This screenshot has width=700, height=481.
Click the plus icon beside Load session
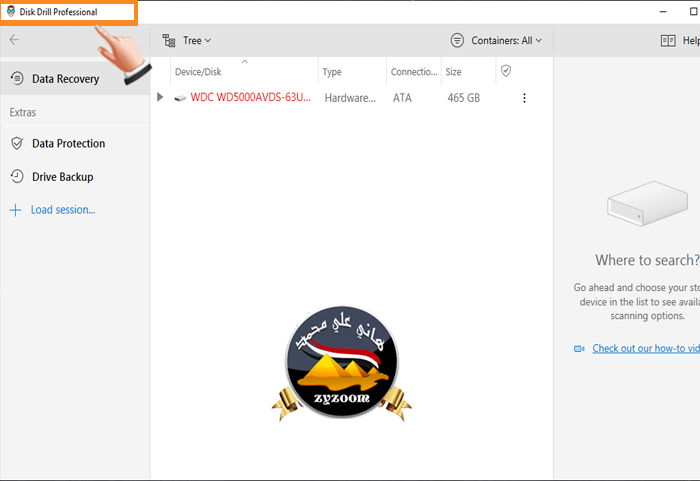coord(16,210)
